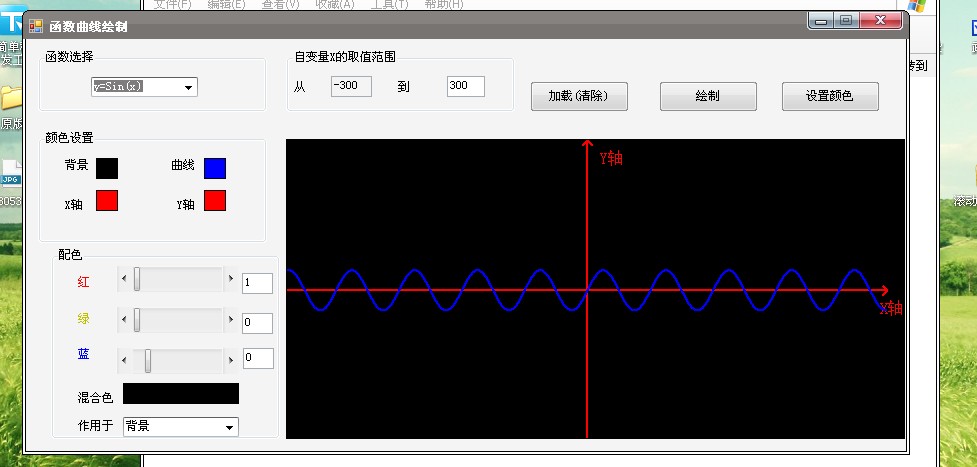Click the 红 slider thumb
977x467 pixels.
pos(137,279)
